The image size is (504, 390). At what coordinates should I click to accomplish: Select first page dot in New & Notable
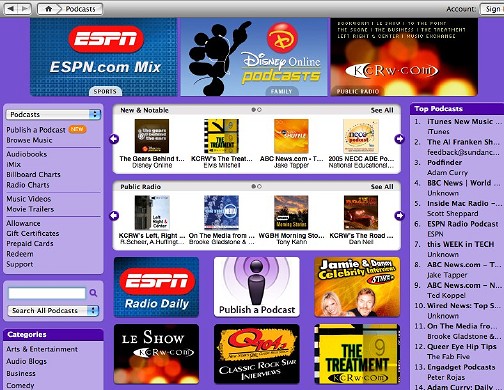tap(254, 110)
